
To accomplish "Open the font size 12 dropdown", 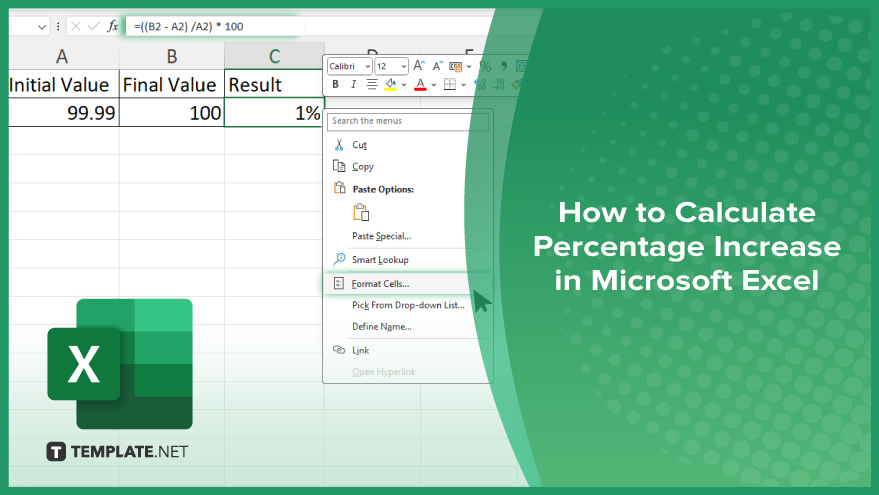I will pyautogui.click(x=404, y=67).
